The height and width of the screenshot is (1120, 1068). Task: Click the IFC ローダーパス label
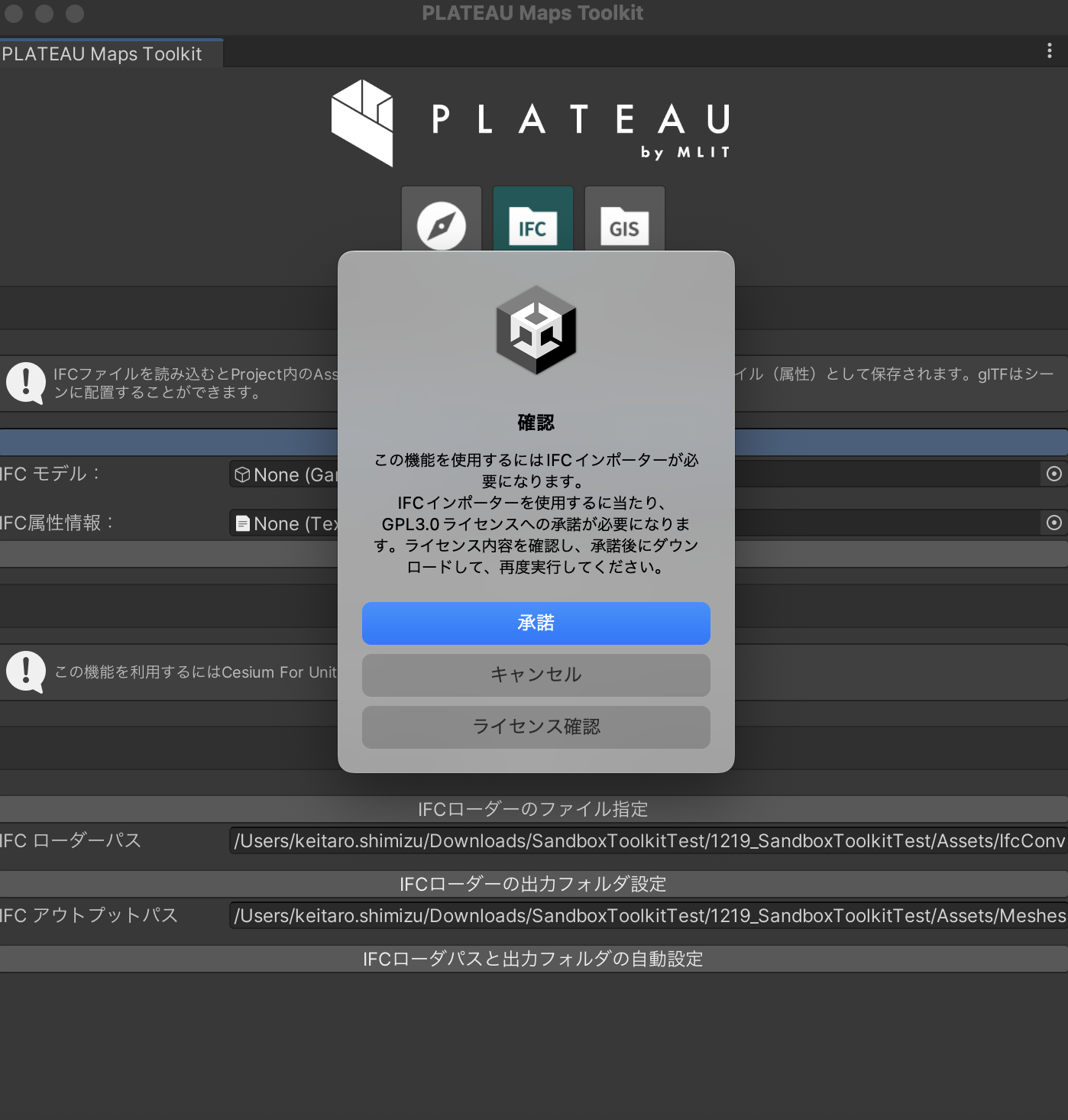point(71,840)
